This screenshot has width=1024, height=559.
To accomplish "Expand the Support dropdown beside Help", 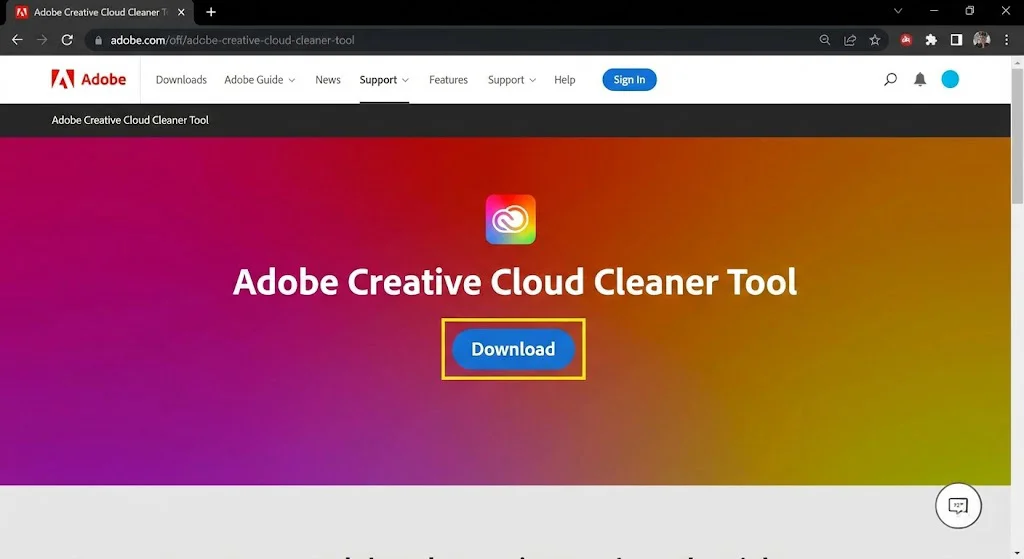I will (511, 80).
